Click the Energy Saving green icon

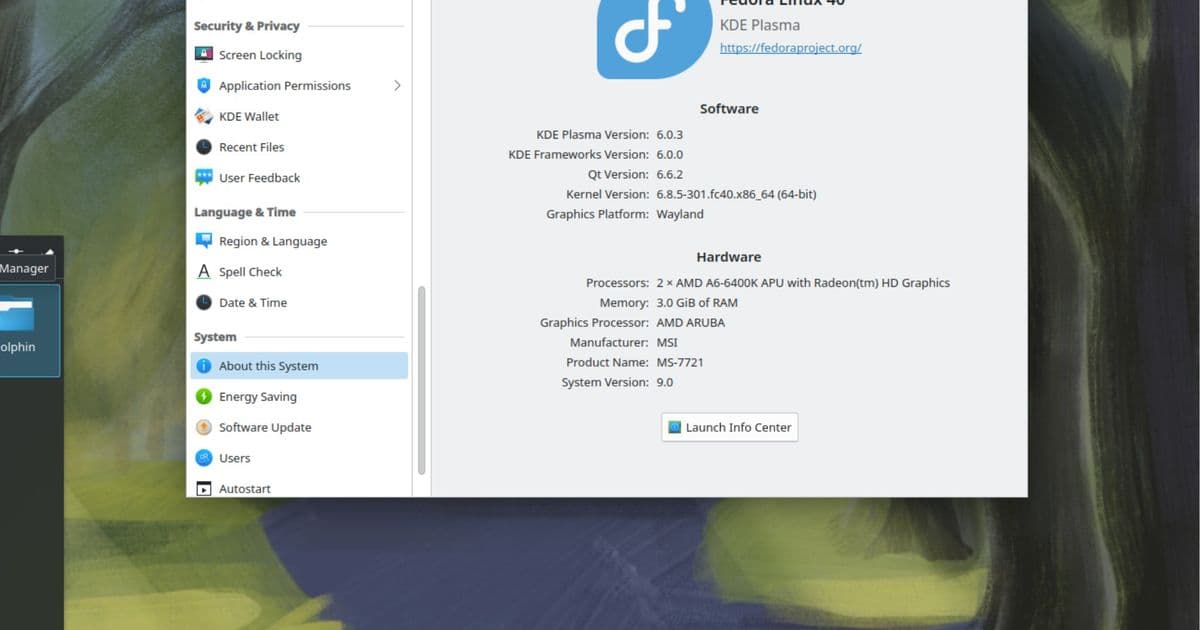pyautogui.click(x=204, y=397)
